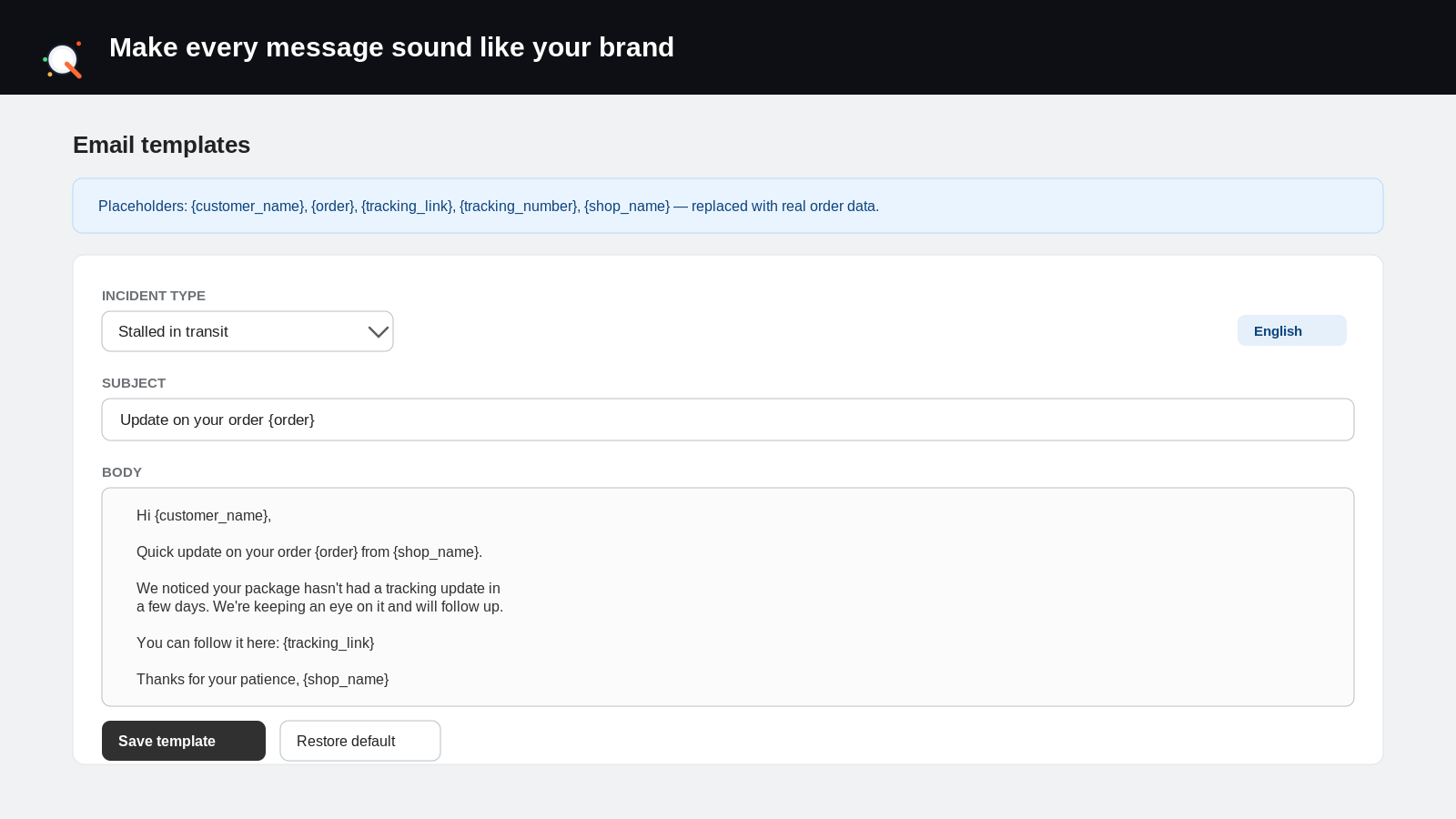This screenshot has width=1456, height=819.
Task: Click the "You can follow it here" line
Action: [255, 642]
